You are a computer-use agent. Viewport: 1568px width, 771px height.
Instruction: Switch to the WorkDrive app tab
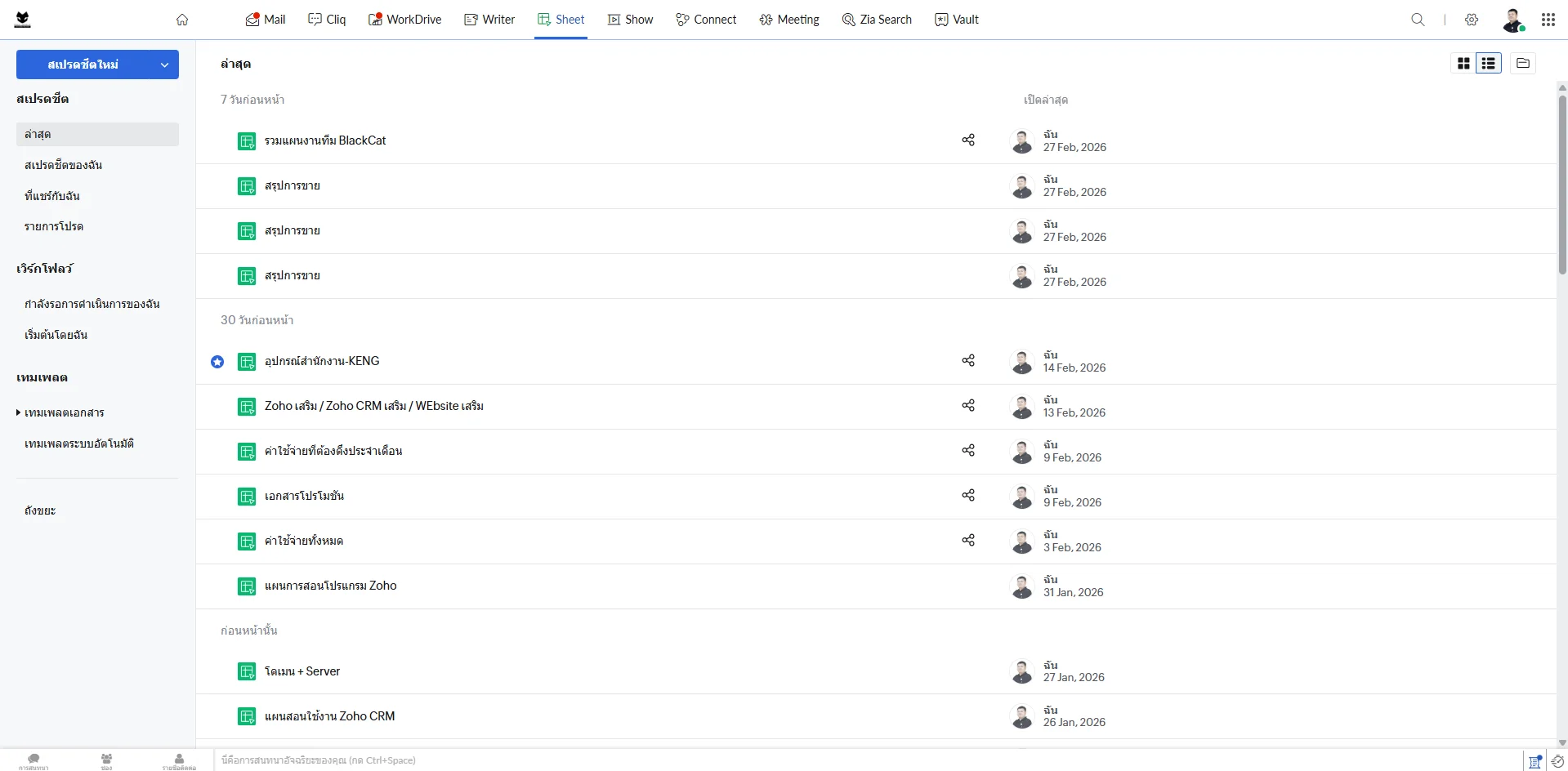click(404, 20)
